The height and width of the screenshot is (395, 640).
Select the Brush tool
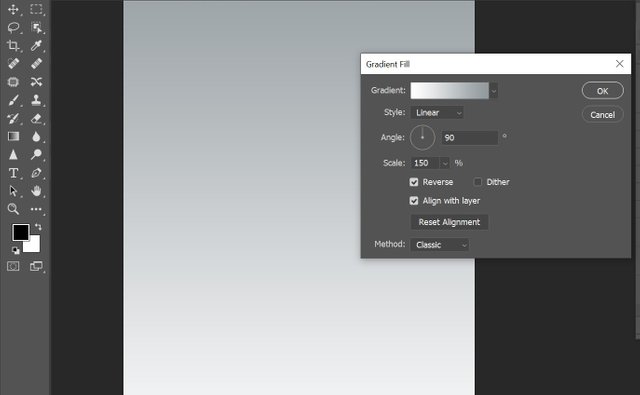point(13,100)
